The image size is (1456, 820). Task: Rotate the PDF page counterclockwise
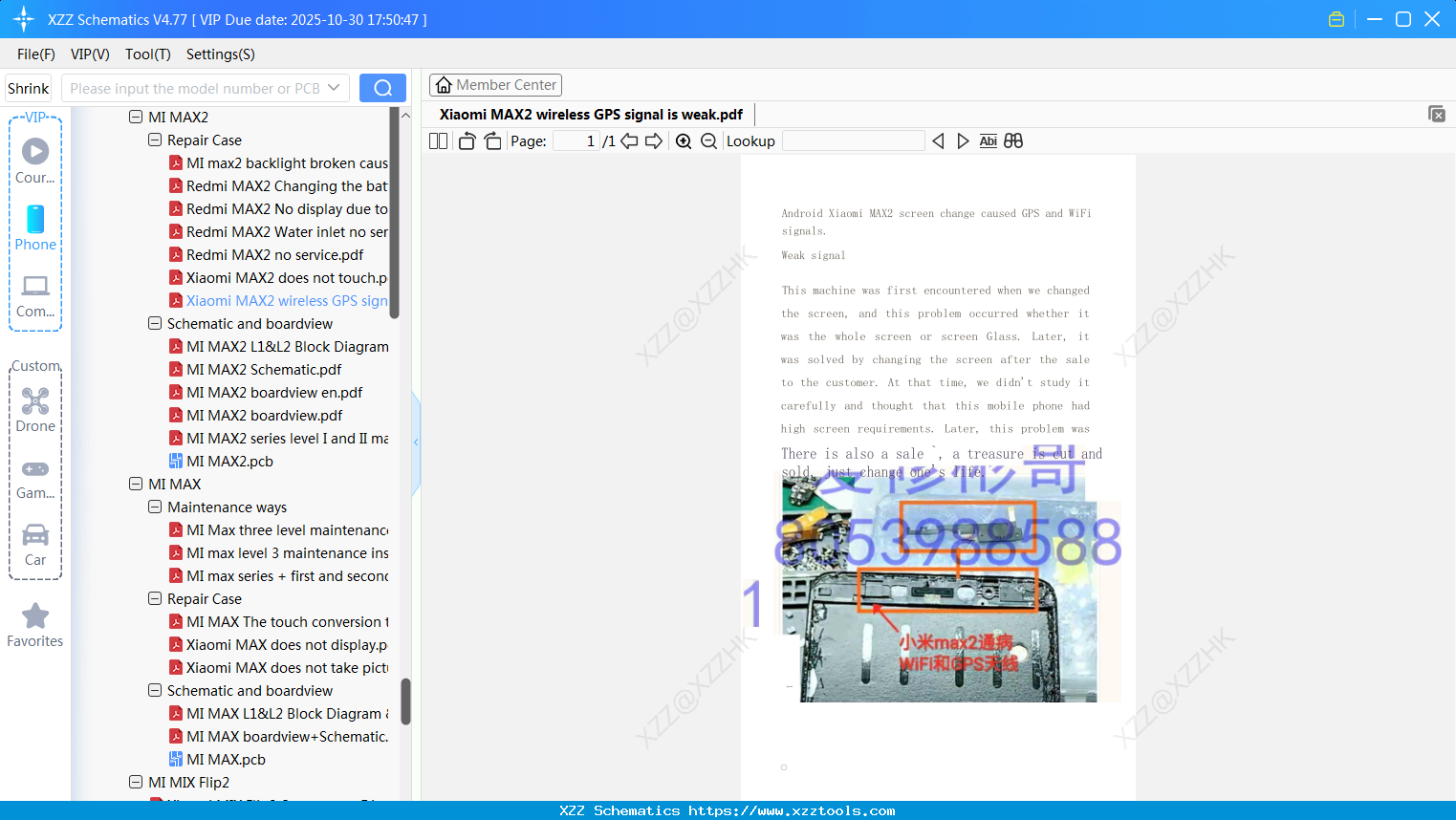click(x=467, y=141)
